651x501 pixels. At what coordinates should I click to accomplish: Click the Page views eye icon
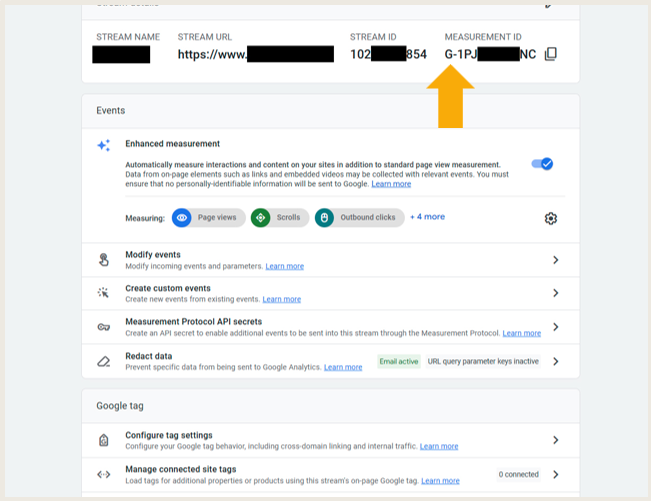181,218
